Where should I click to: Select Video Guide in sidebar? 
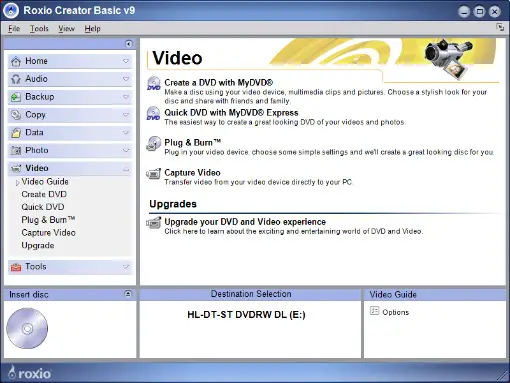45,182
